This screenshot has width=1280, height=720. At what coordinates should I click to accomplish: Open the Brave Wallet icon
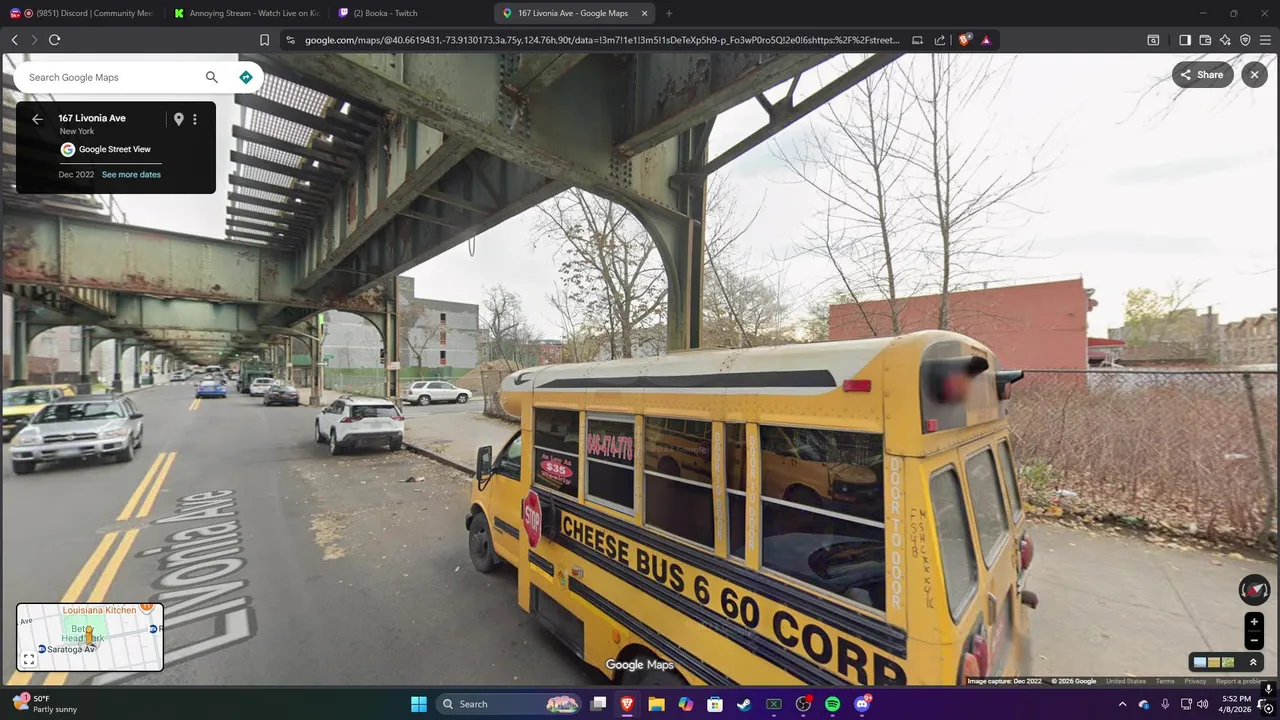point(1205,40)
